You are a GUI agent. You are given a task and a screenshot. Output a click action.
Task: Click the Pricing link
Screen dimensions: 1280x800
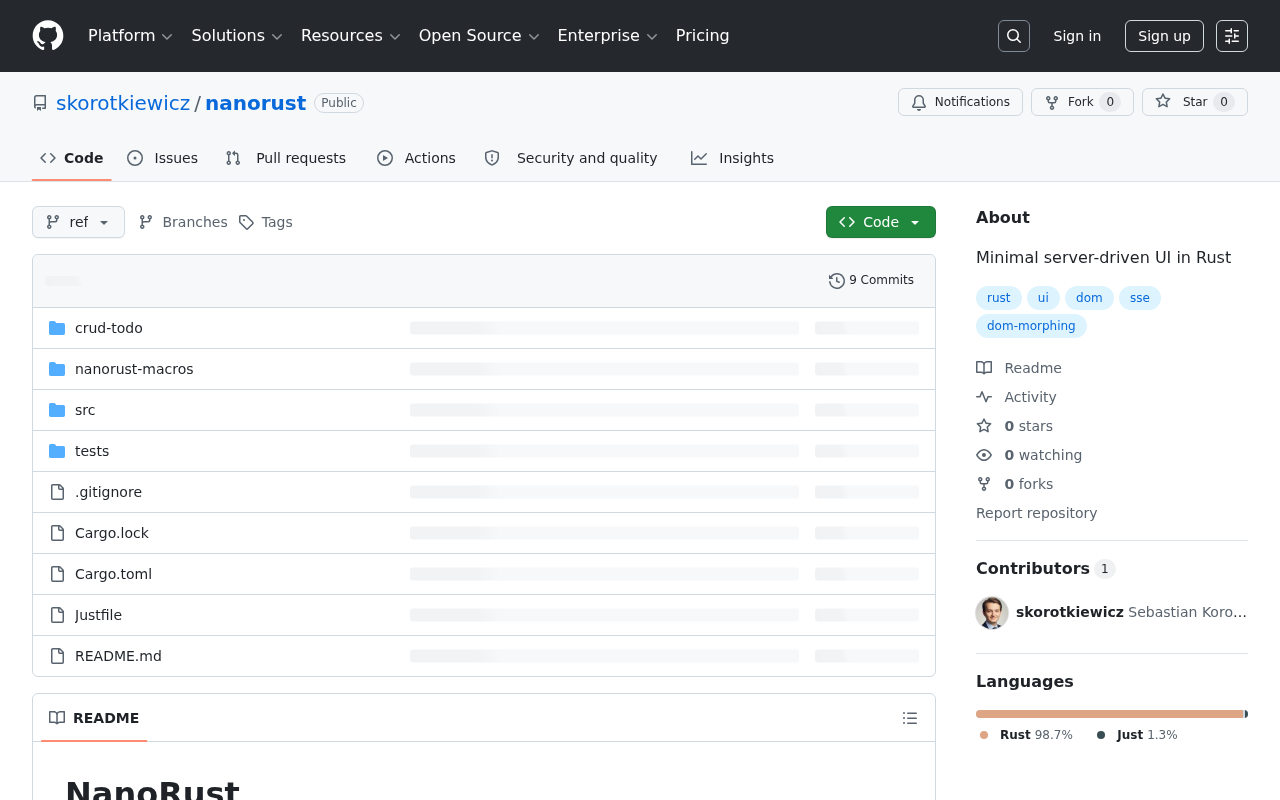tap(703, 36)
